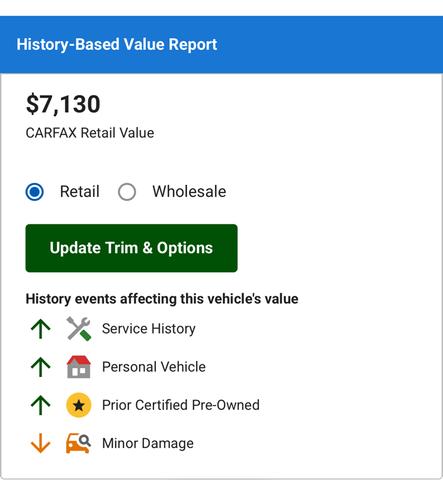Select the Wholesale radio button
This screenshot has height=480, width=443.
coord(127,192)
